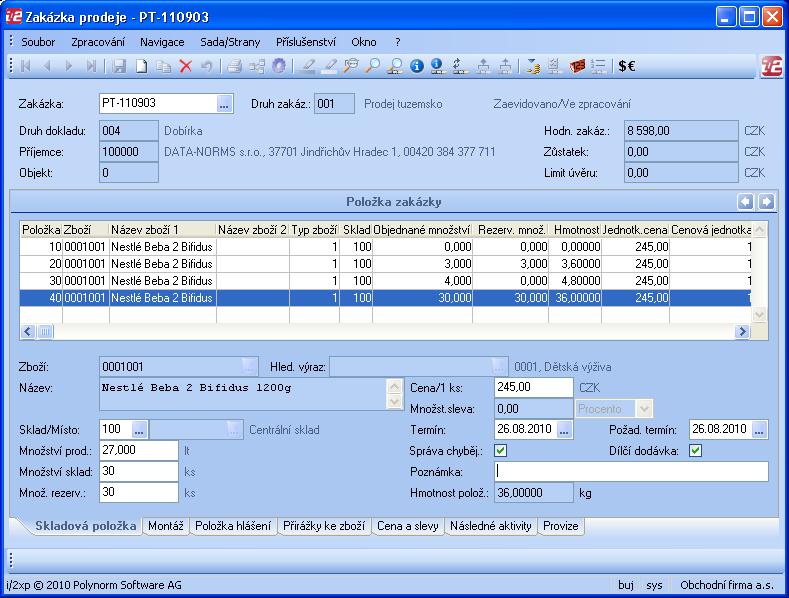Image resolution: width=789 pixels, height=598 pixels.
Task: Open Zboží lookup ellipsis button
Action: (249, 366)
